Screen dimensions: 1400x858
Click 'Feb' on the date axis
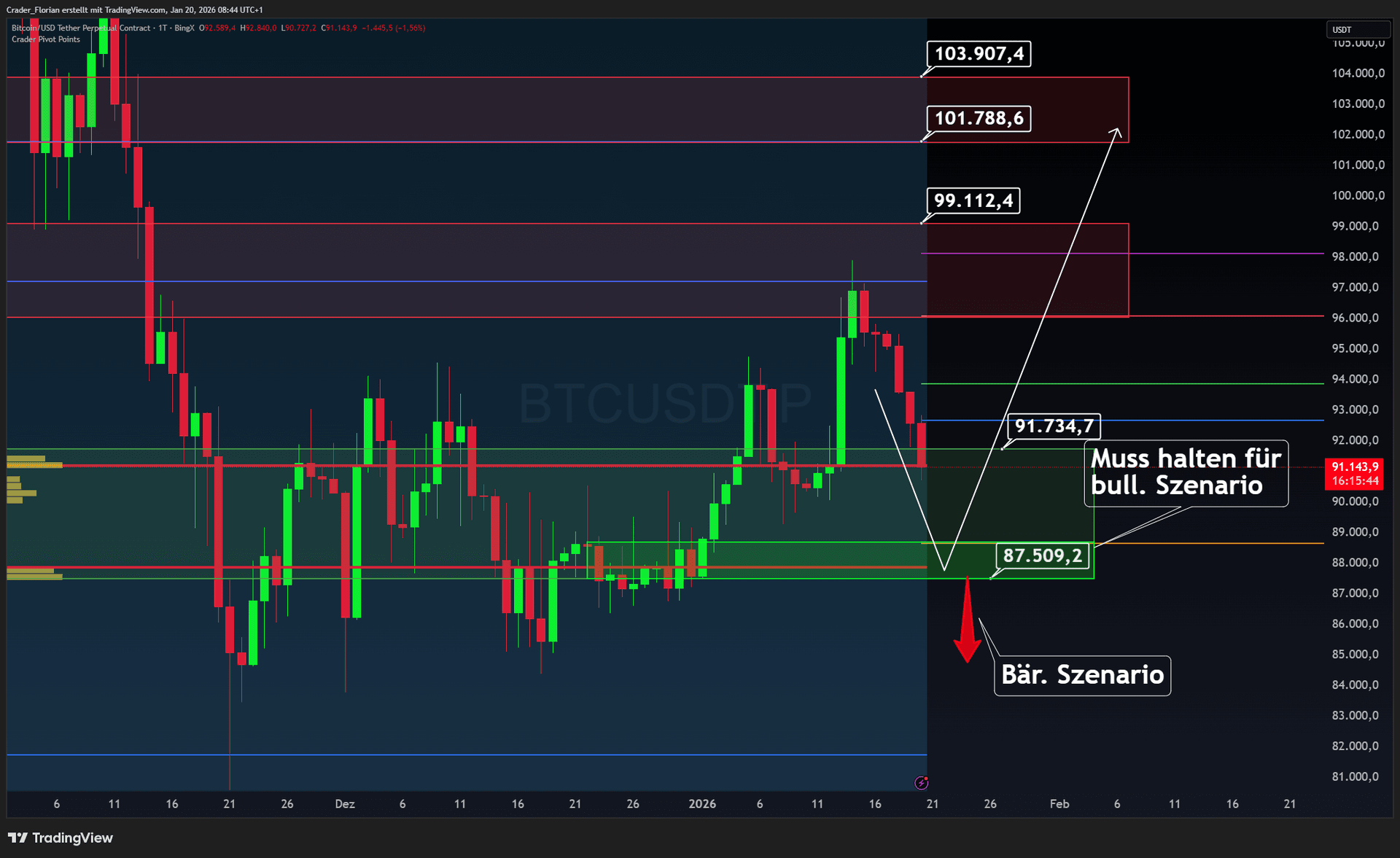1059,804
